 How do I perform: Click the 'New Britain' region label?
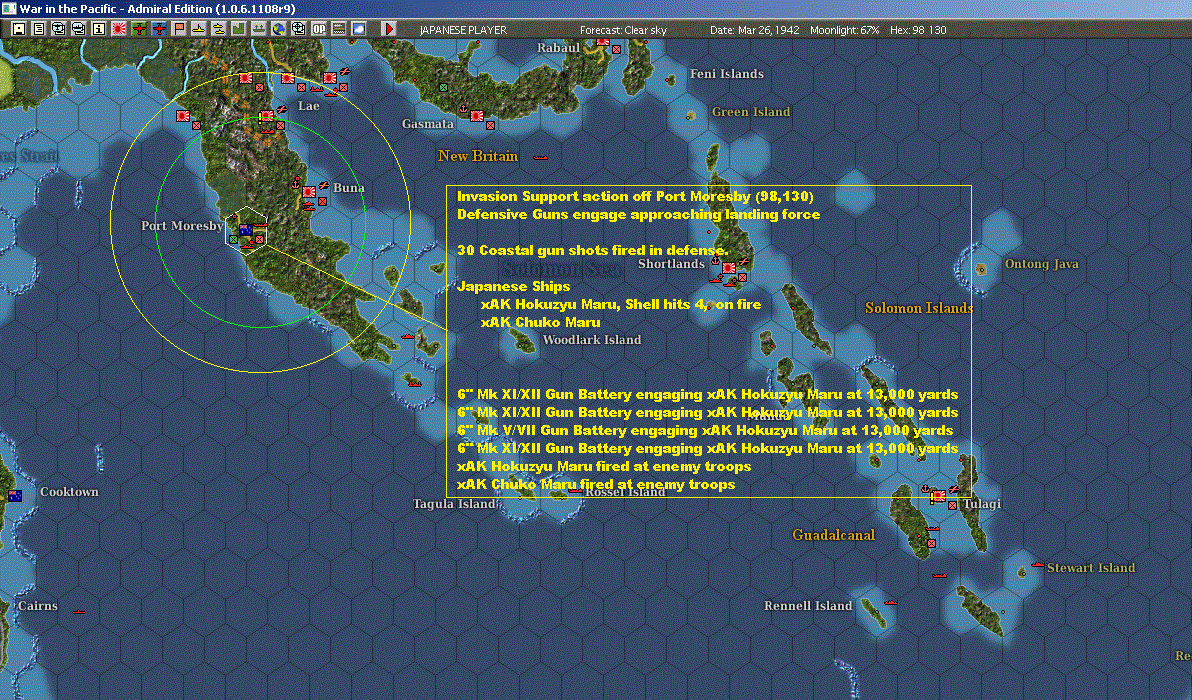click(x=477, y=156)
